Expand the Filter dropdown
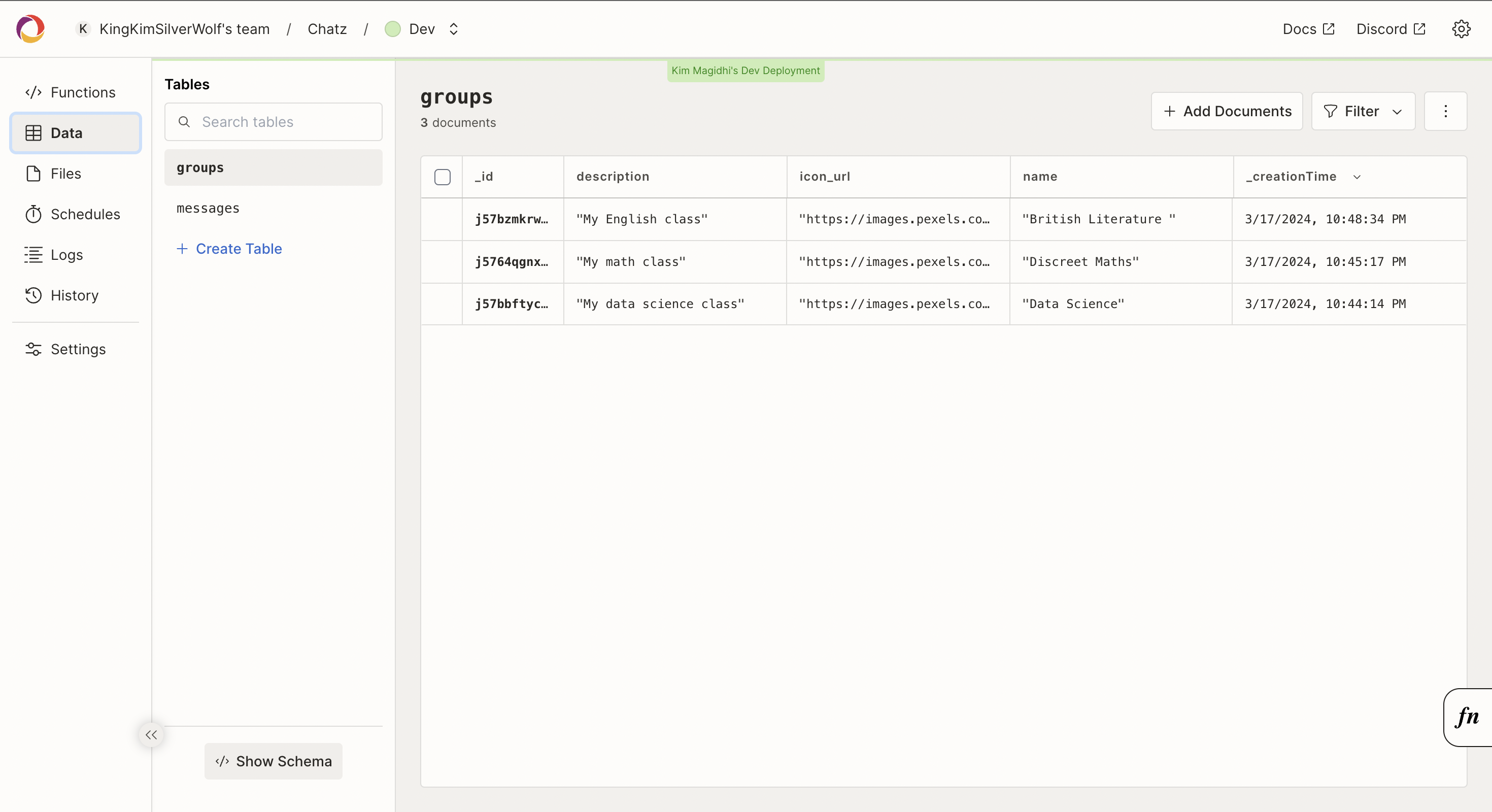 coord(1363,111)
